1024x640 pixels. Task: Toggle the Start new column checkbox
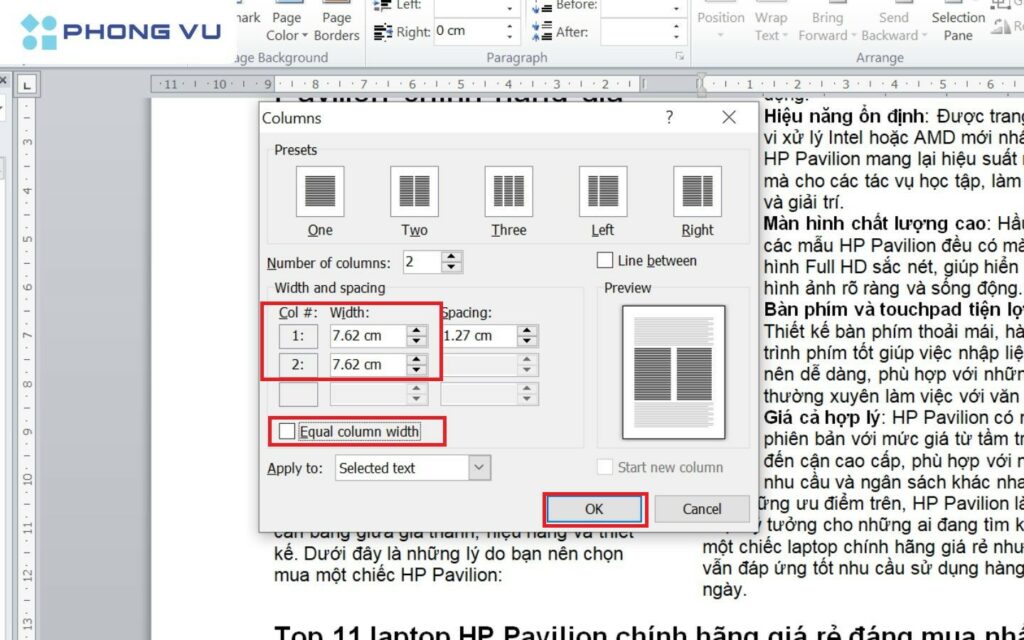pos(606,466)
